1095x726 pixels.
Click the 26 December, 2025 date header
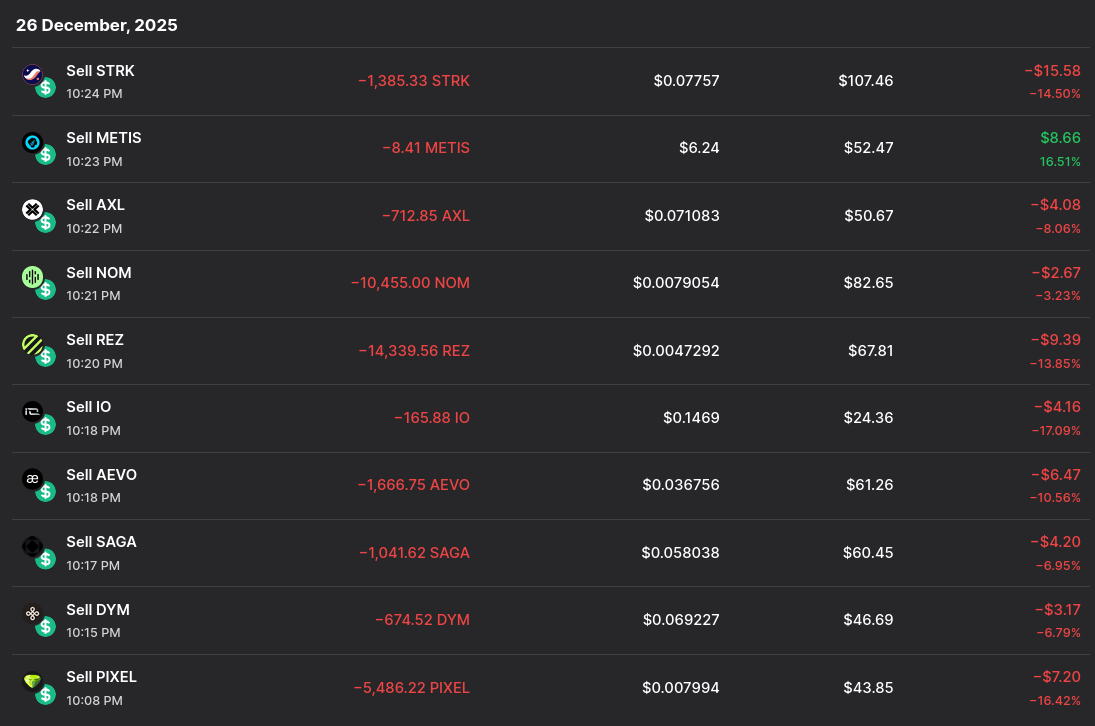97,26
